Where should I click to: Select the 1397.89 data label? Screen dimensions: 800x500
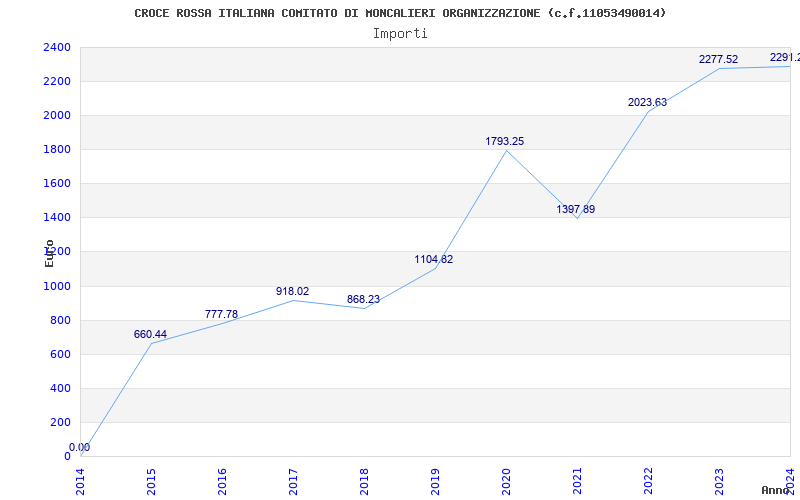coord(576,209)
